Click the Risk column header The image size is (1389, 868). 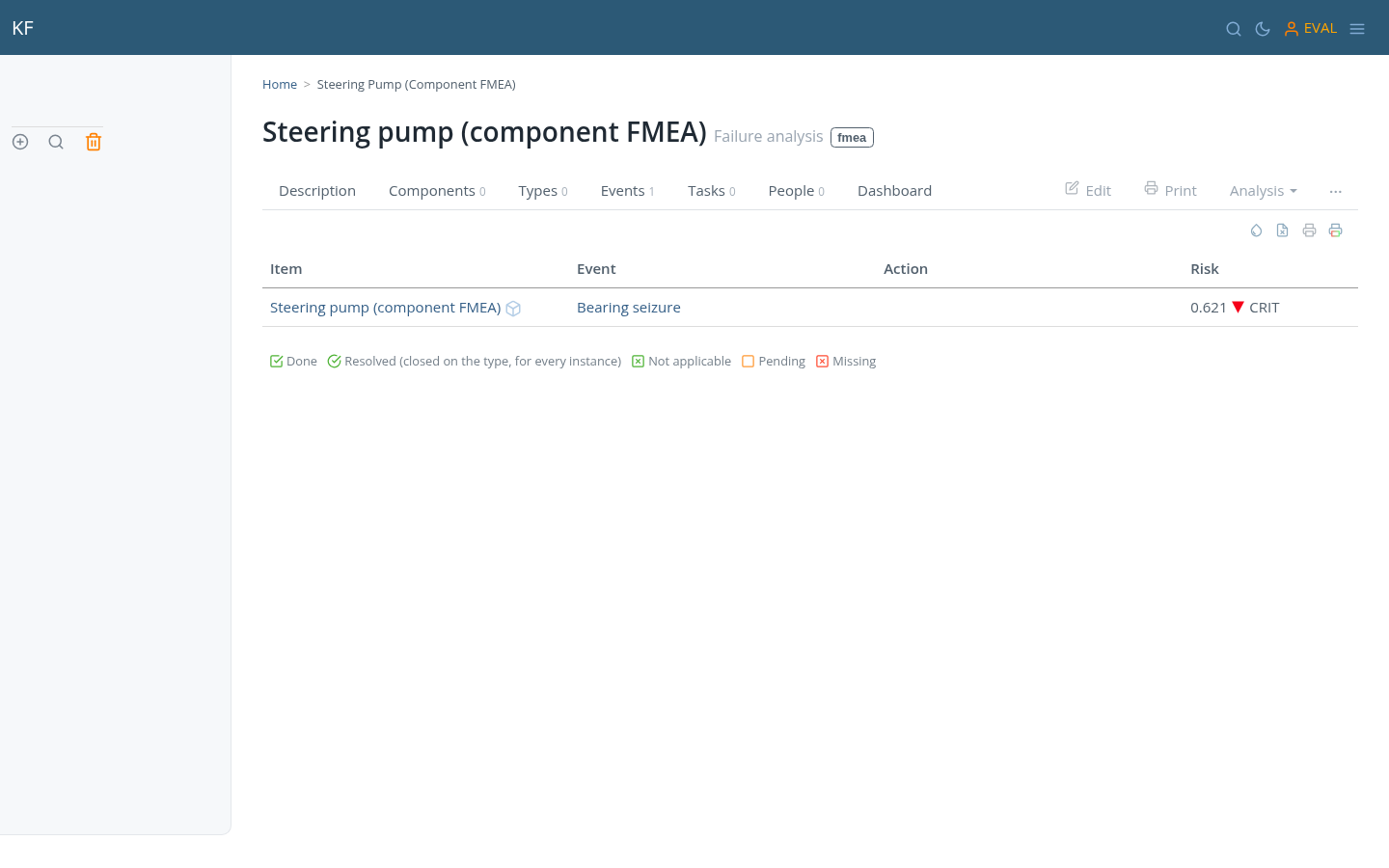tap(1205, 269)
